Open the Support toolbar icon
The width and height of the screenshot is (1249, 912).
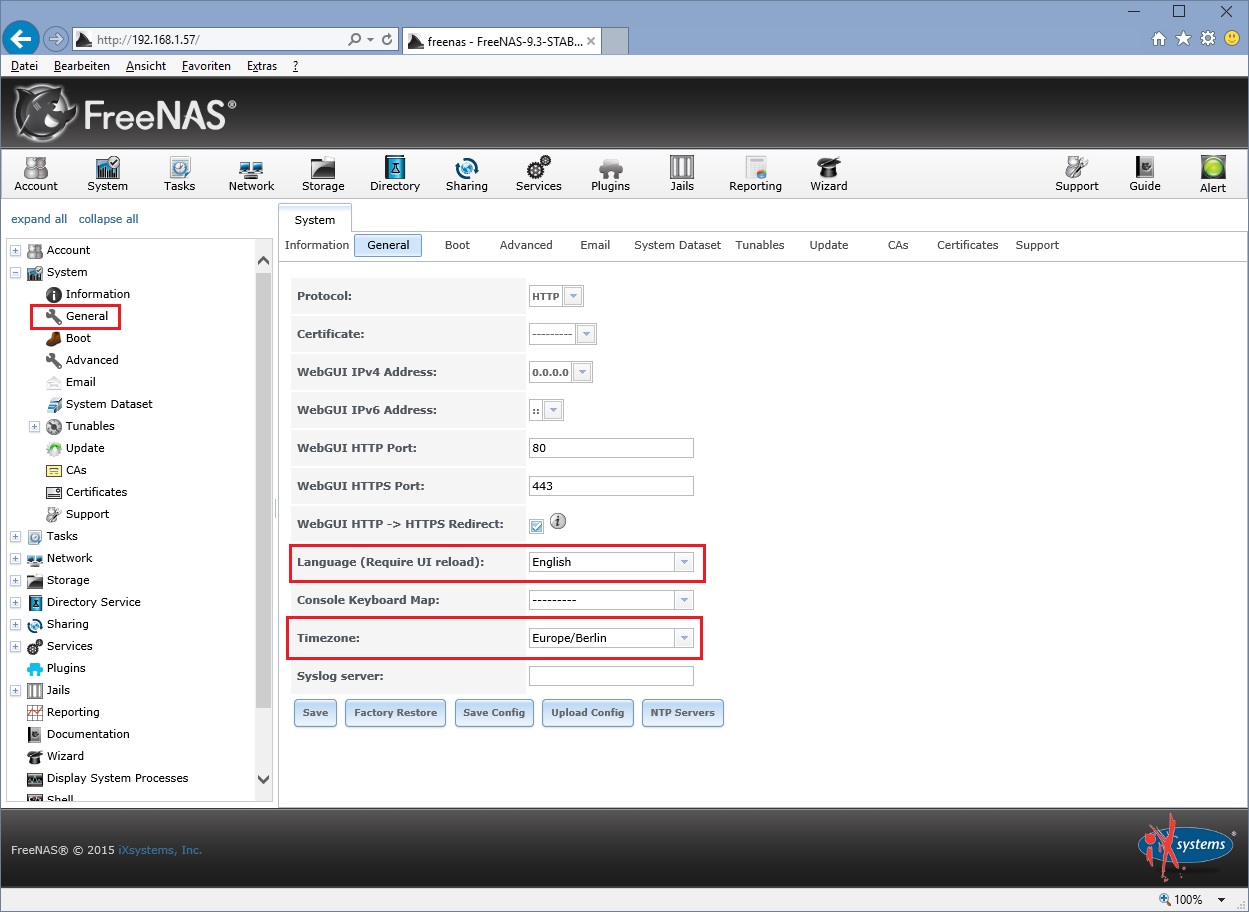pyautogui.click(x=1077, y=173)
